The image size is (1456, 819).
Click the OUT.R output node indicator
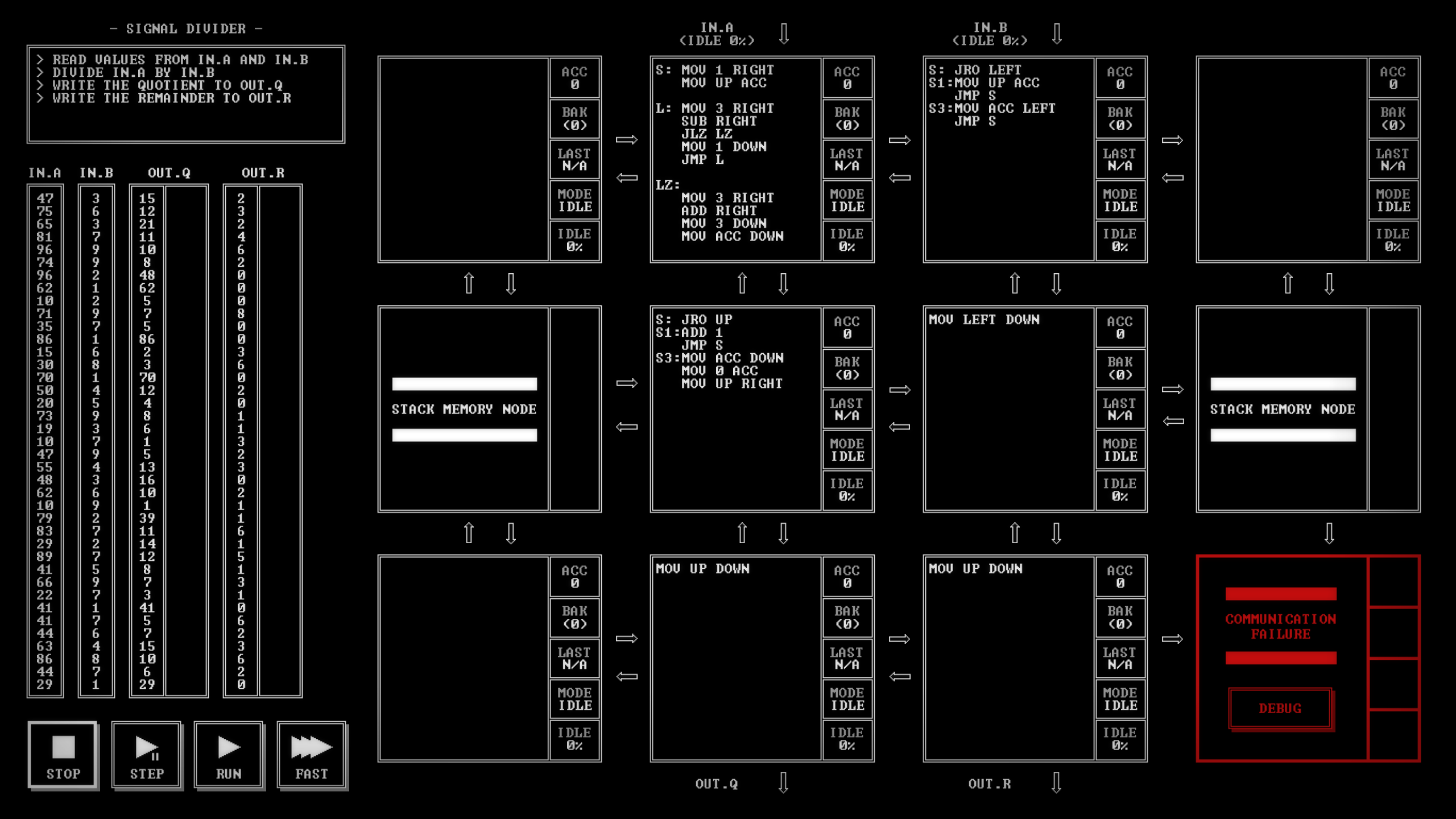pos(1057,784)
